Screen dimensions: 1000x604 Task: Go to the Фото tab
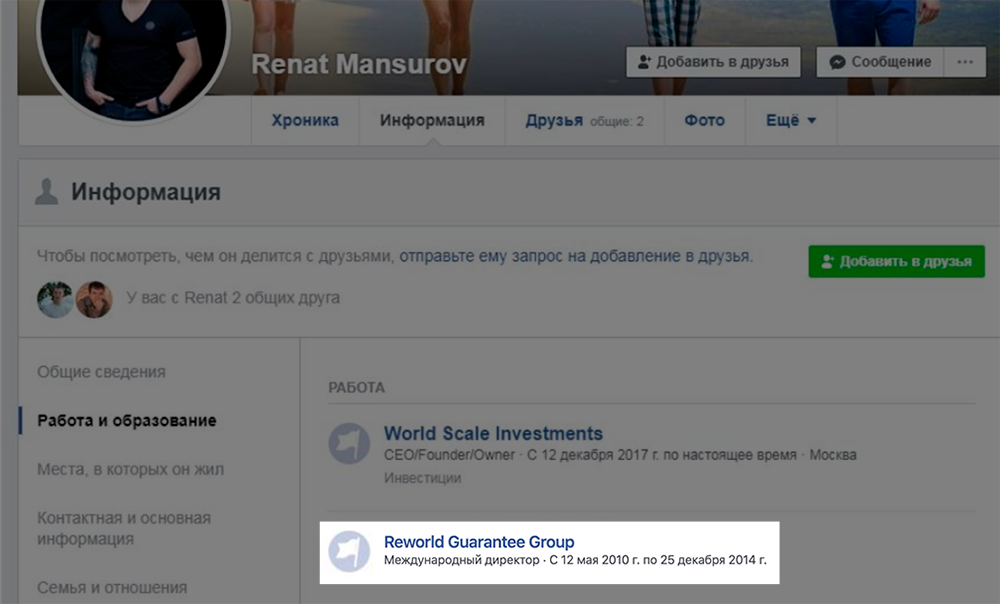click(x=705, y=121)
